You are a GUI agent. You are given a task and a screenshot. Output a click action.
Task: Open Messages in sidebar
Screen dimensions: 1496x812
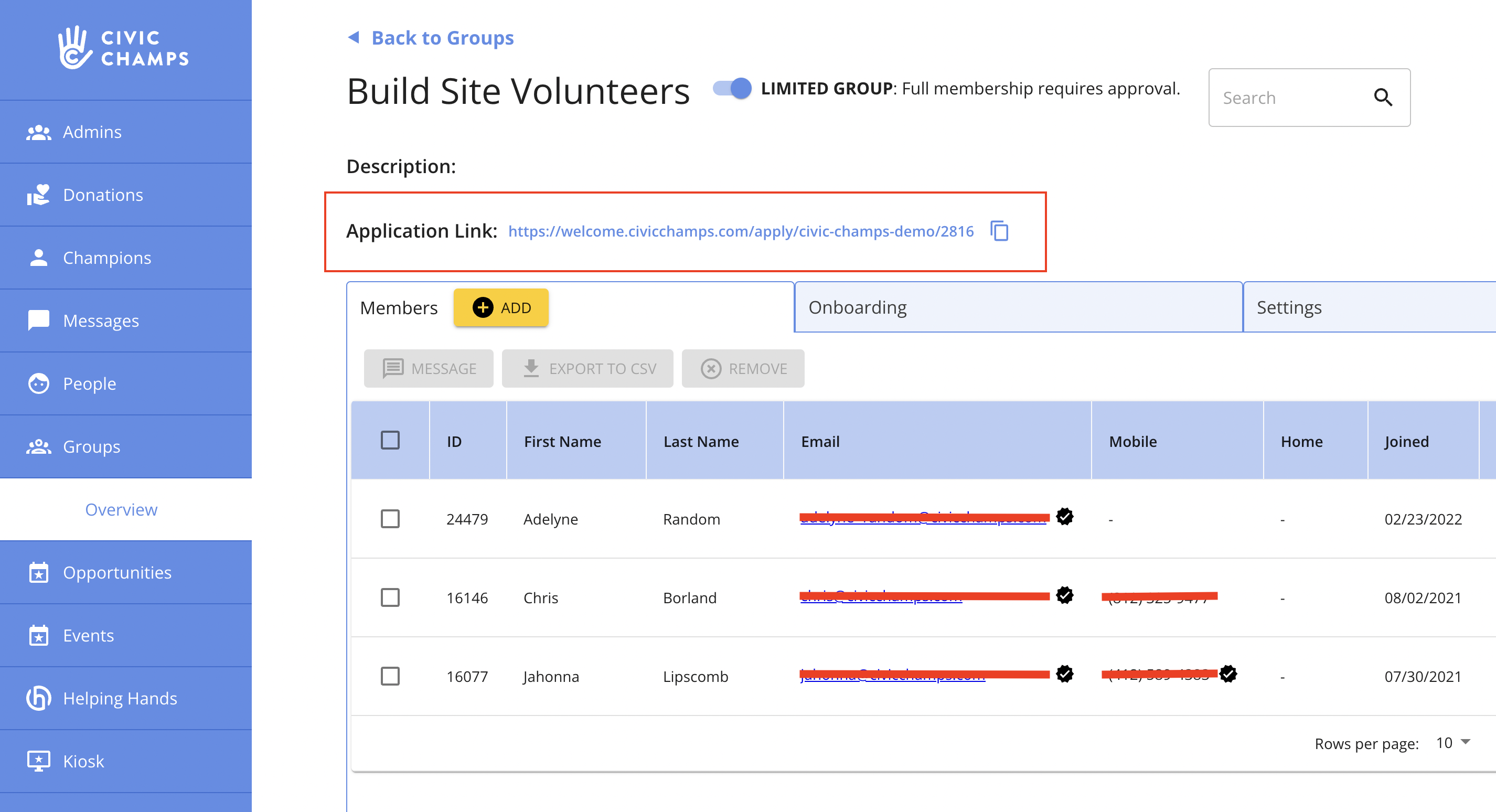(125, 320)
